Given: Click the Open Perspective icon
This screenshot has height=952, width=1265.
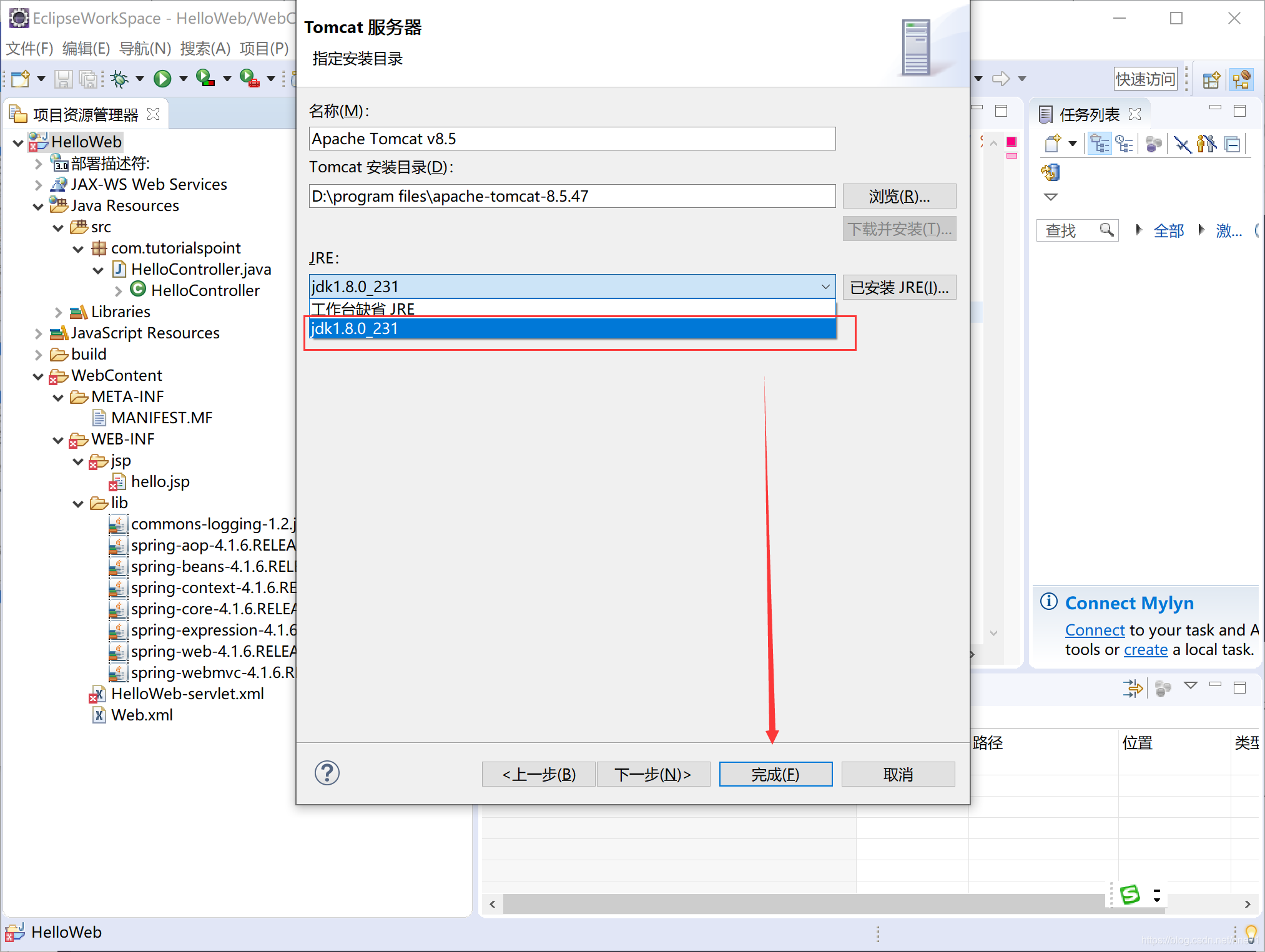Looking at the screenshot, I should 1211,79.
